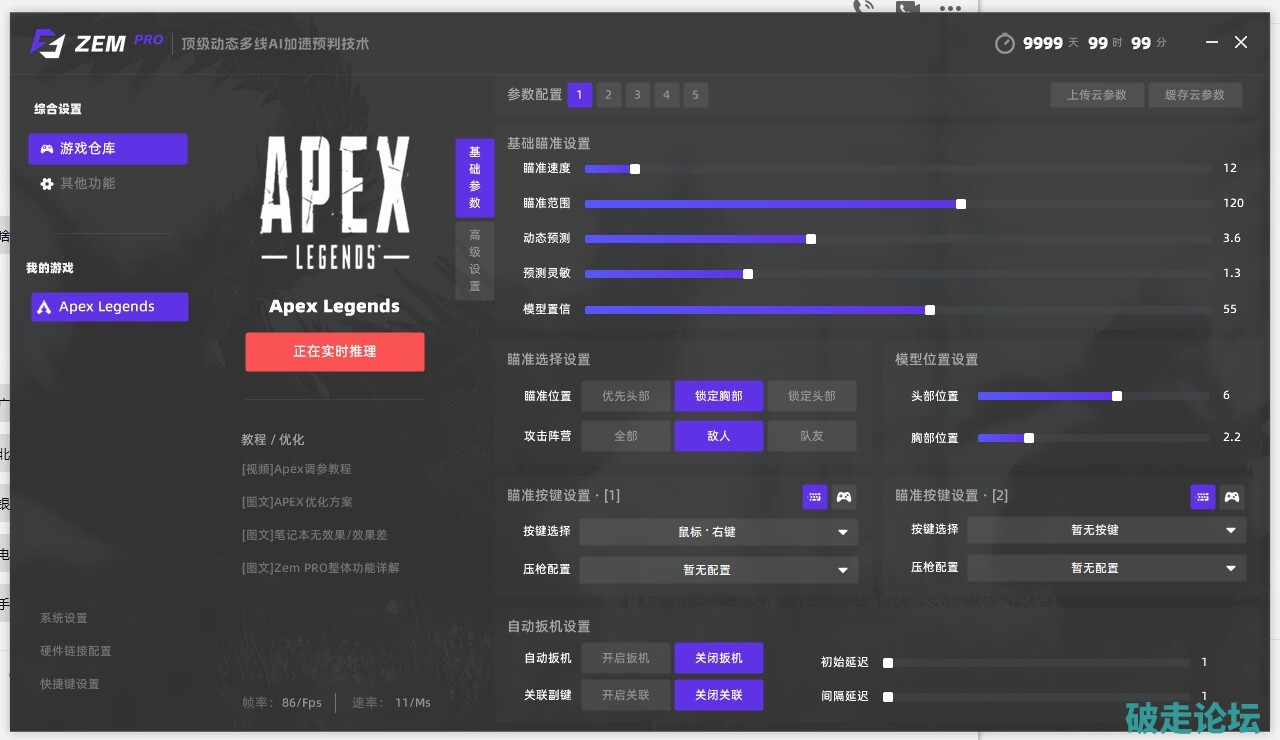Screen dimensions: 1280x740
Task: Enable 开启扳机 for auto trigger
Action: pyautogui.click(x=626, y=658)
